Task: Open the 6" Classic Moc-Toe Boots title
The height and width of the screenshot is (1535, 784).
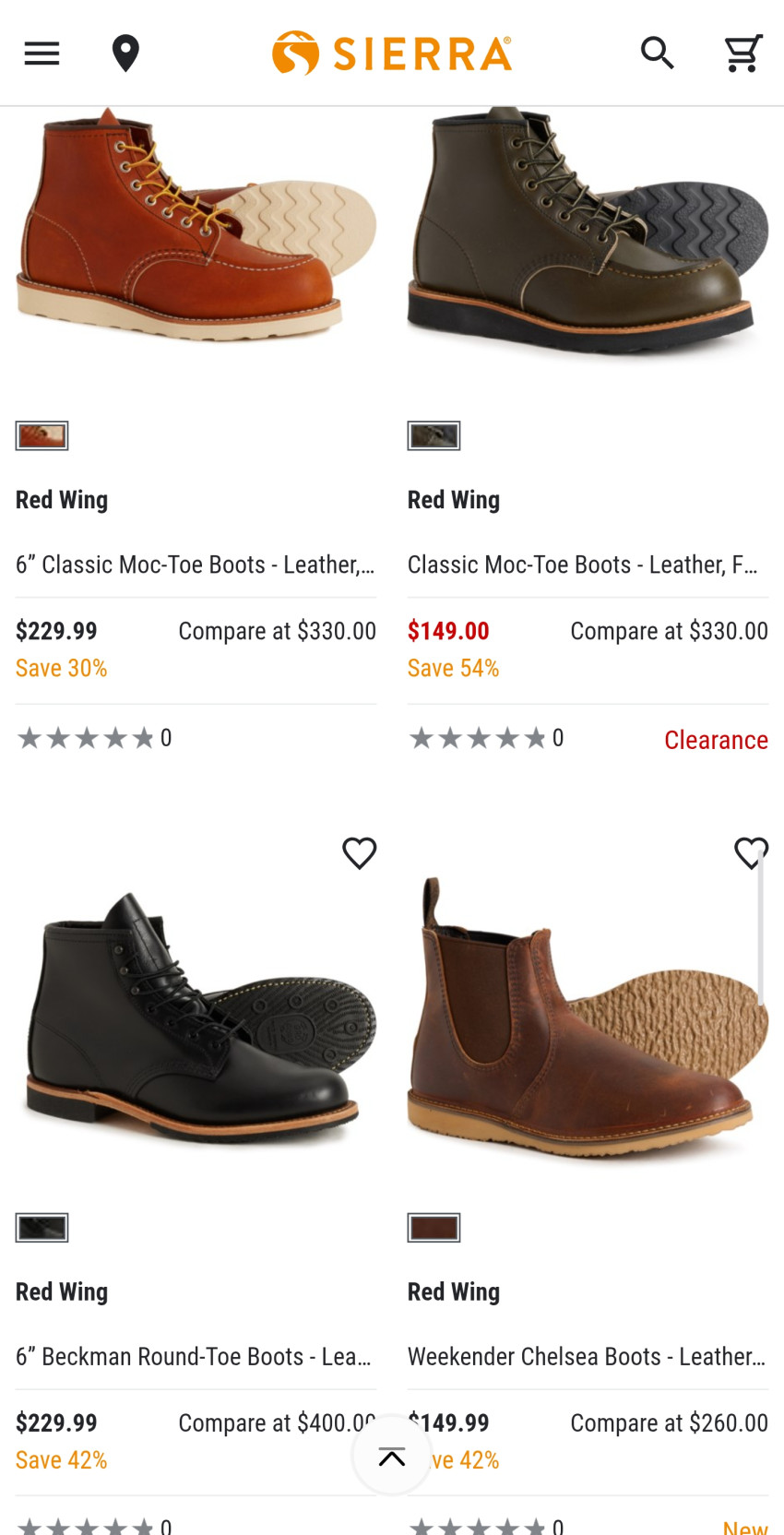Action: coord(195,565)
